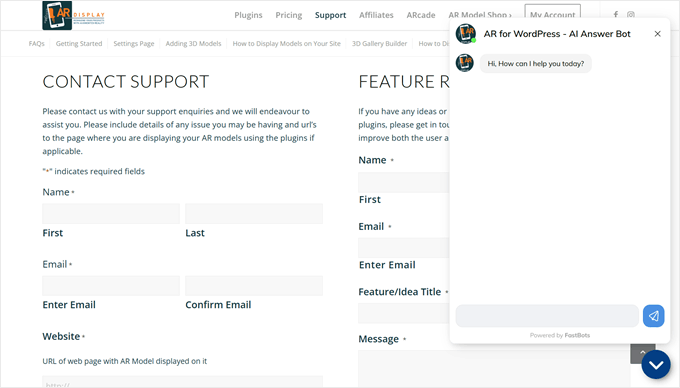Click the My Account button
The height and width of the screenshot is (388, 680).
pos(552,15)
